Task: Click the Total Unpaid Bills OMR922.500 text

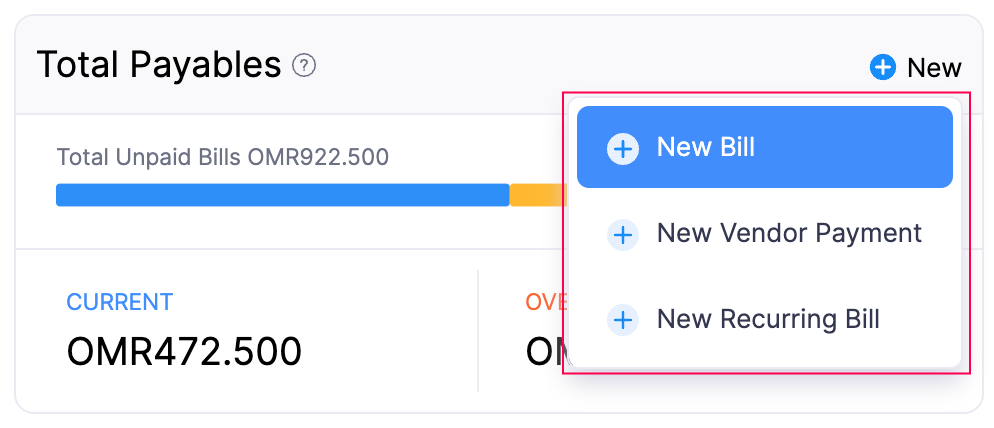Action: pos(222,157)
